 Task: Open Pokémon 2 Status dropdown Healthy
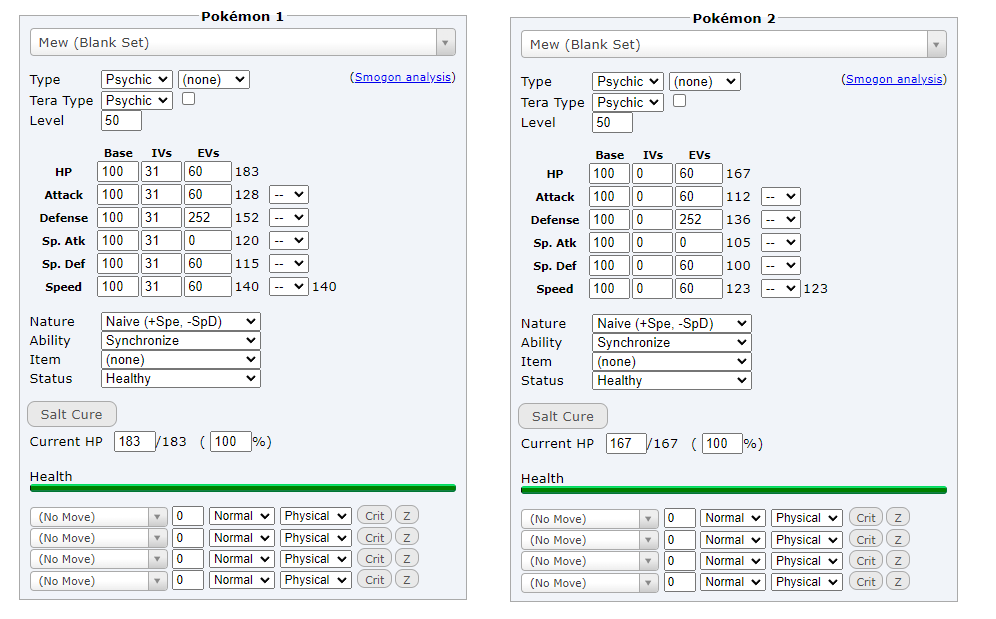pos(672,381)
